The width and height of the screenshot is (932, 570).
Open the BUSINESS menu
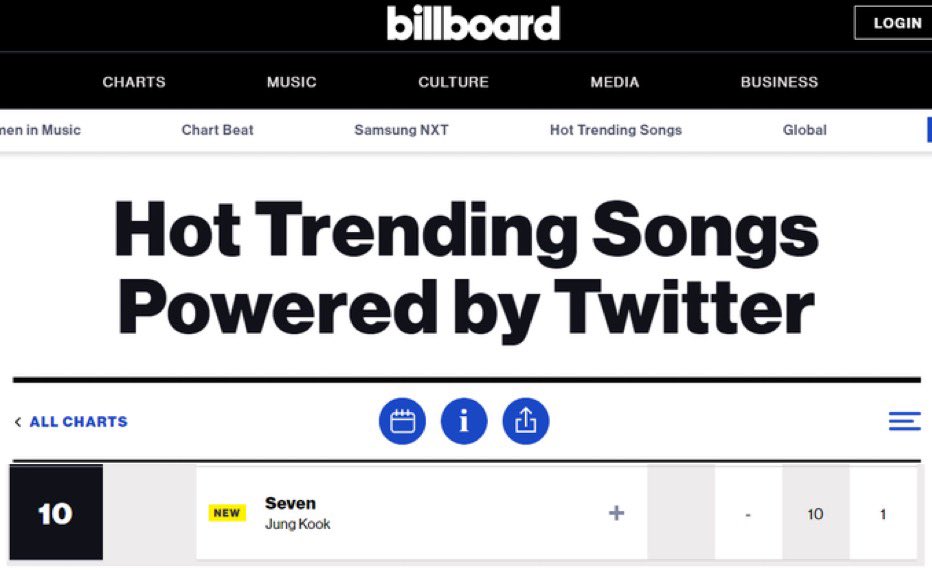(x=779, y=82)
